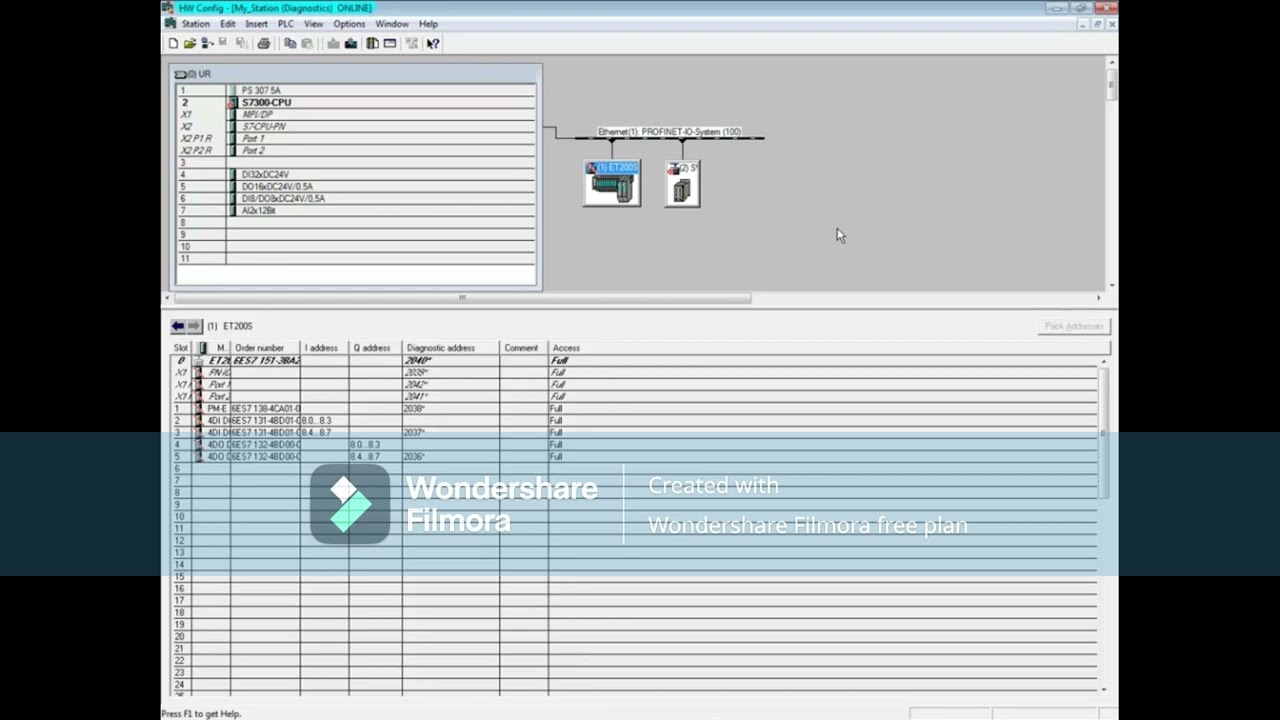Click the Upload to PG toolbar icon
The width and height of the screenshot is (1280, 720).
coord(351,43)
